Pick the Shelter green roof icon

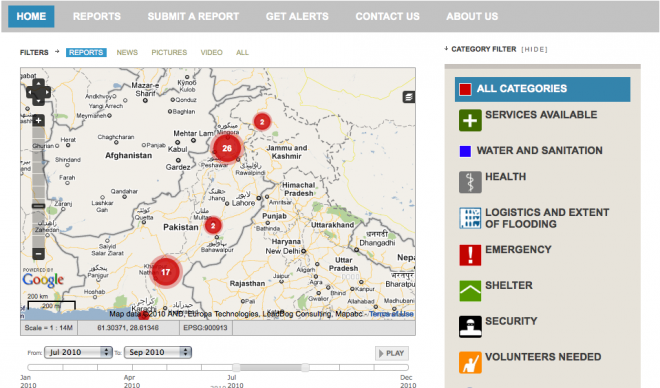470,291
